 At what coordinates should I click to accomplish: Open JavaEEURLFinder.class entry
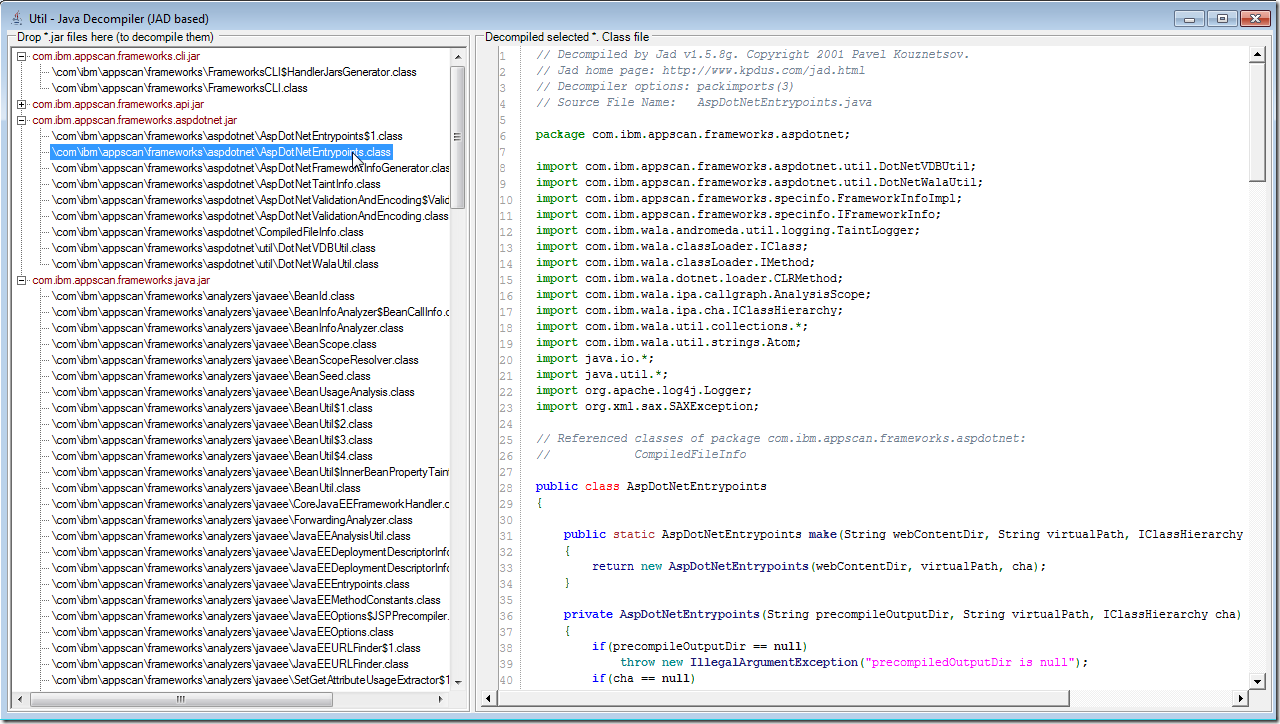tap(230, 664)
